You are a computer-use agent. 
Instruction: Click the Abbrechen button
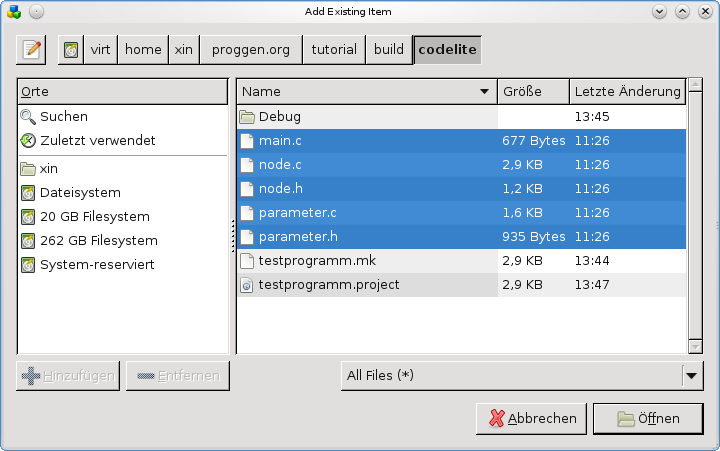[531, 419]
